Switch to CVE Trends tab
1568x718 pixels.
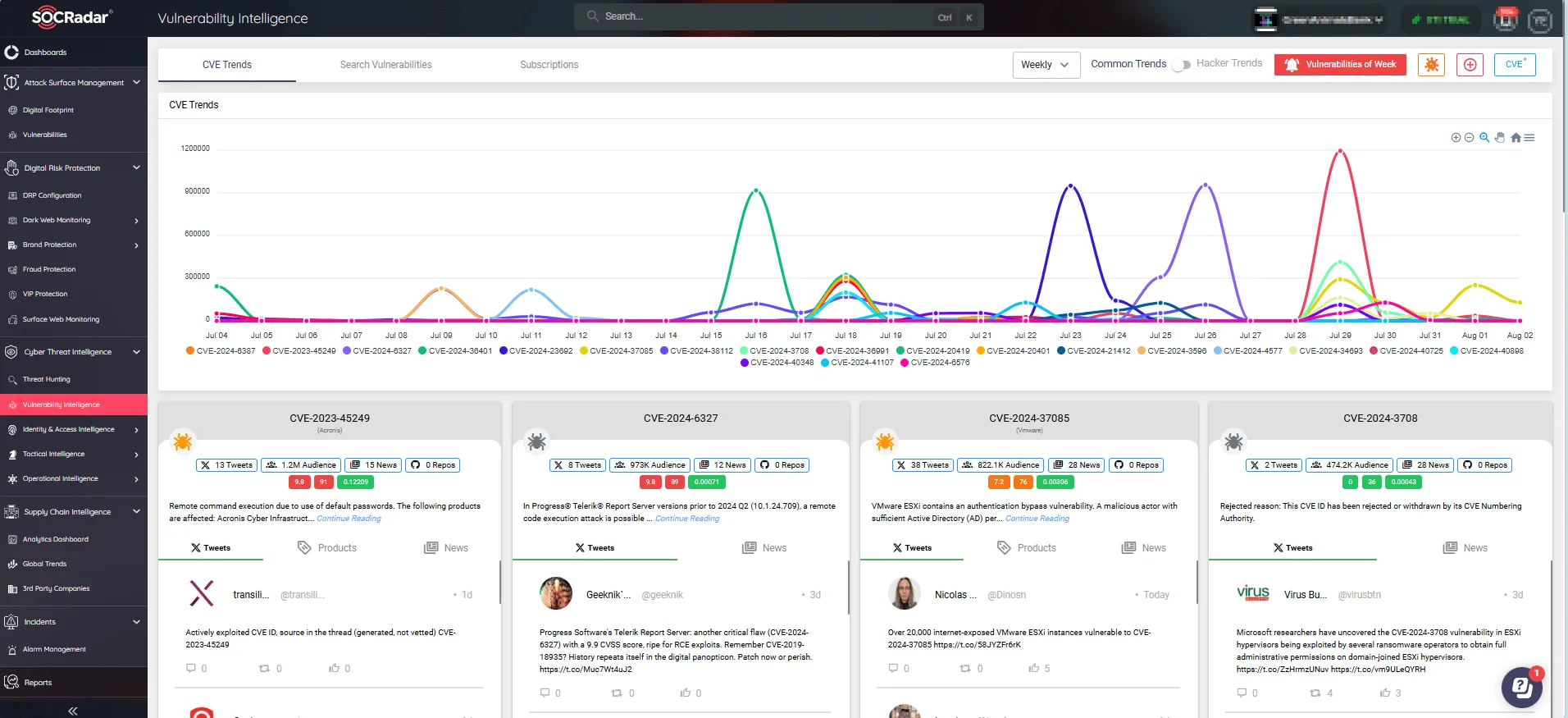[227, 65]
